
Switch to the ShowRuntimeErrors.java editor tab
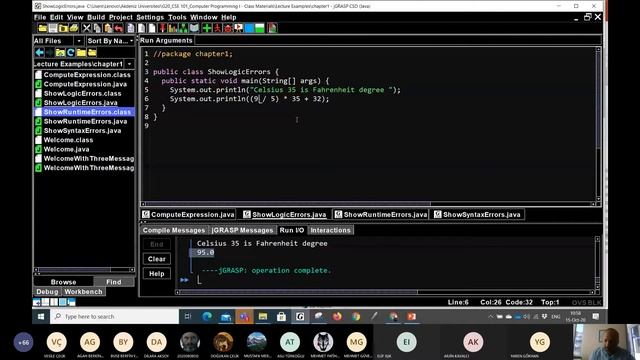pyautogui.click(x=380, y=214)
